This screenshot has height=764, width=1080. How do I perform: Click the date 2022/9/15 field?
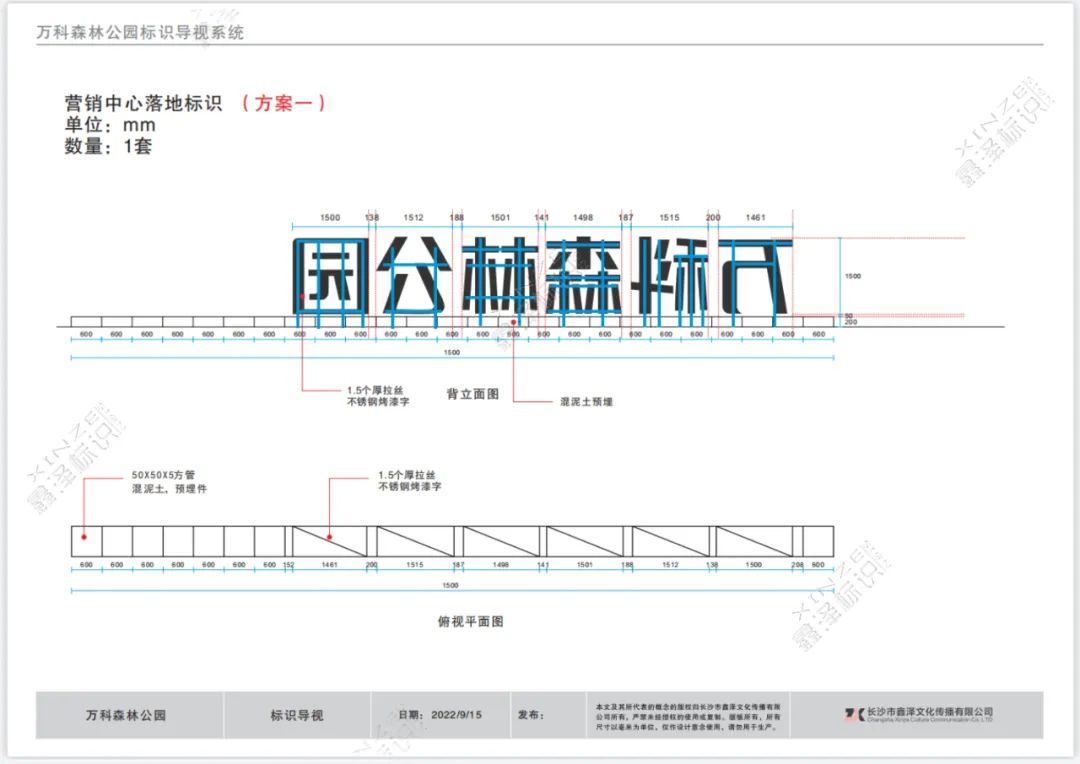click(440, 715)
